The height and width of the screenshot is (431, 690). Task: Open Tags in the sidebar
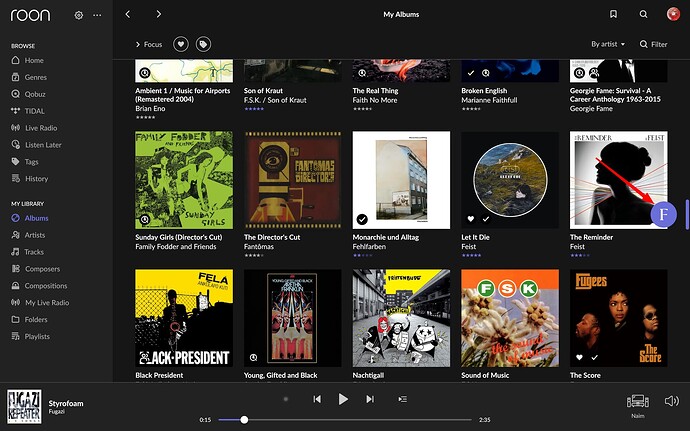(25, 162)
